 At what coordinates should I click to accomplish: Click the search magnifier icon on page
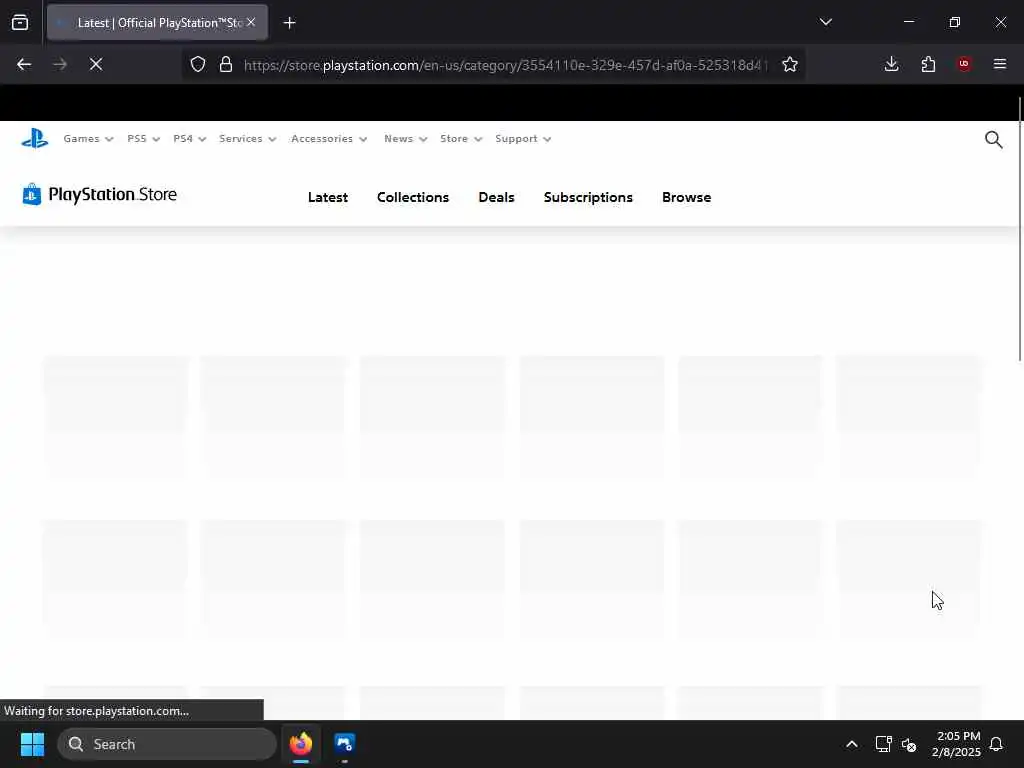993,139
